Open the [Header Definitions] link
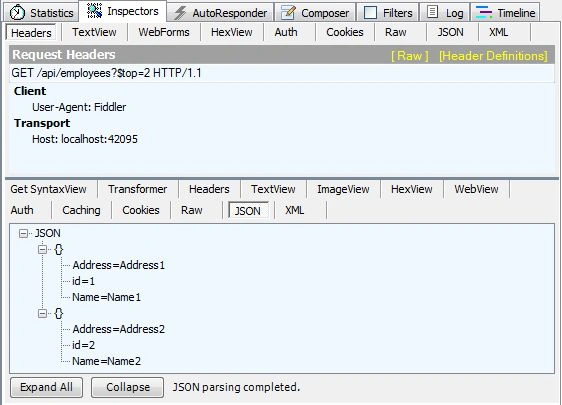Image resolution: width=562 pixels, height=405 pixels. [x=493, y=56]
